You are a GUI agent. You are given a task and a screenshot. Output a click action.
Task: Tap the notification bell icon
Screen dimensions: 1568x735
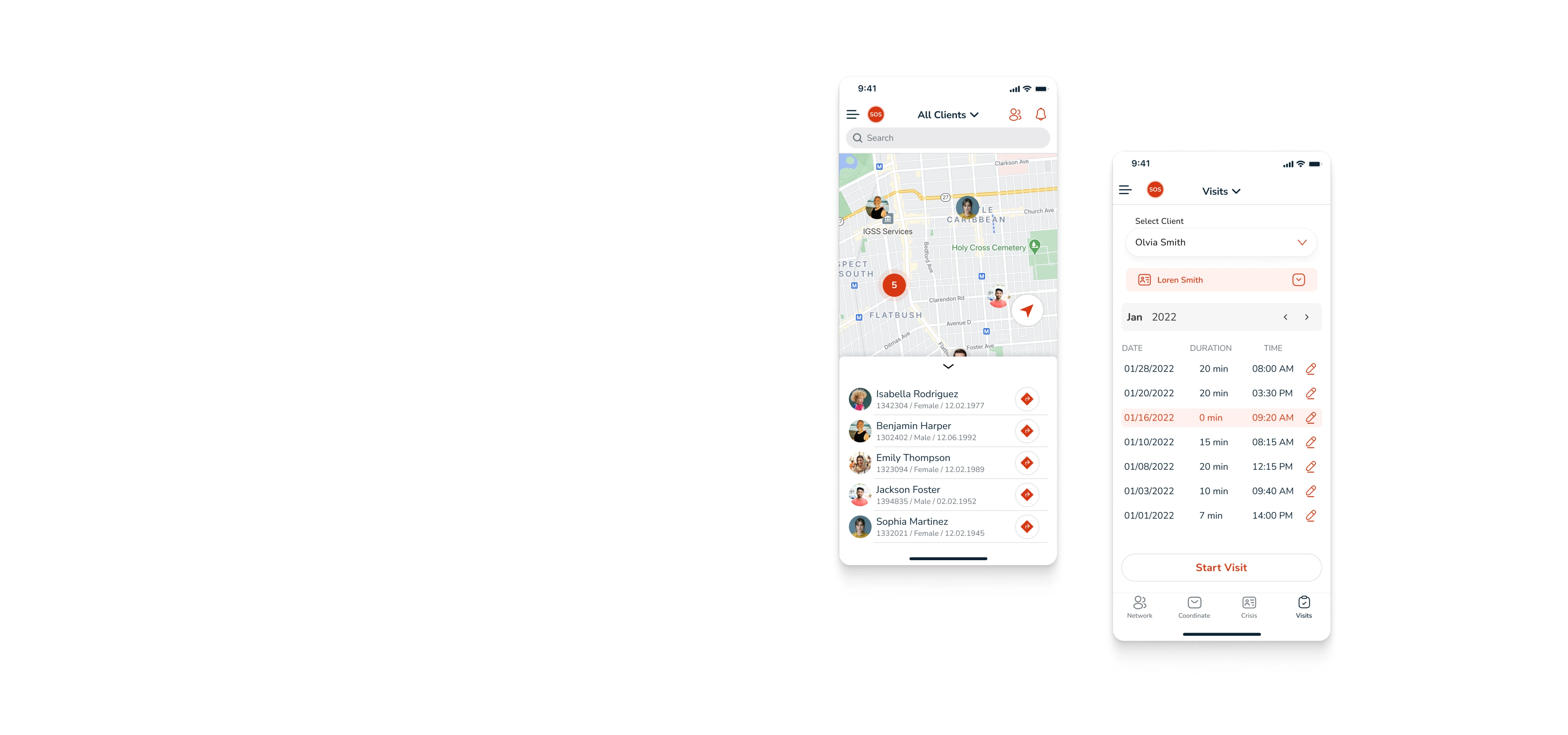[1041, 114]
